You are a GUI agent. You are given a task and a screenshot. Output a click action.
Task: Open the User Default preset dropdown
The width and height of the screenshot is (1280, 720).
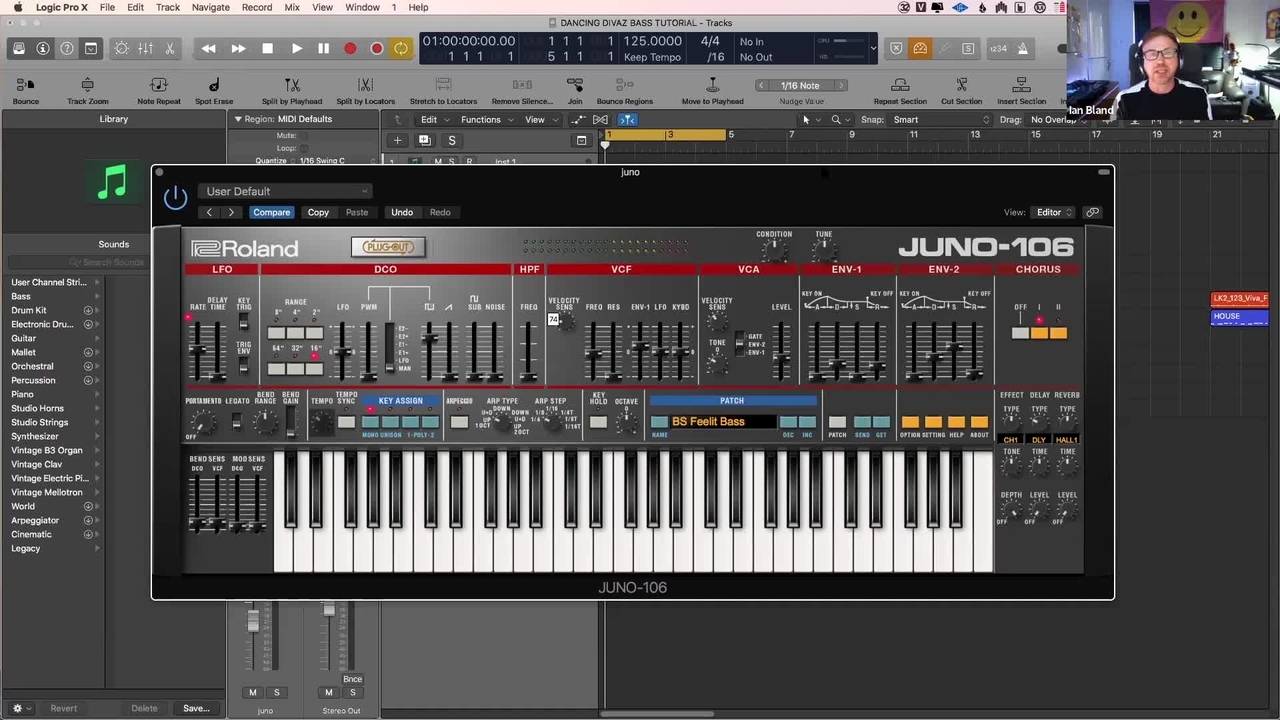coord(285,191)
